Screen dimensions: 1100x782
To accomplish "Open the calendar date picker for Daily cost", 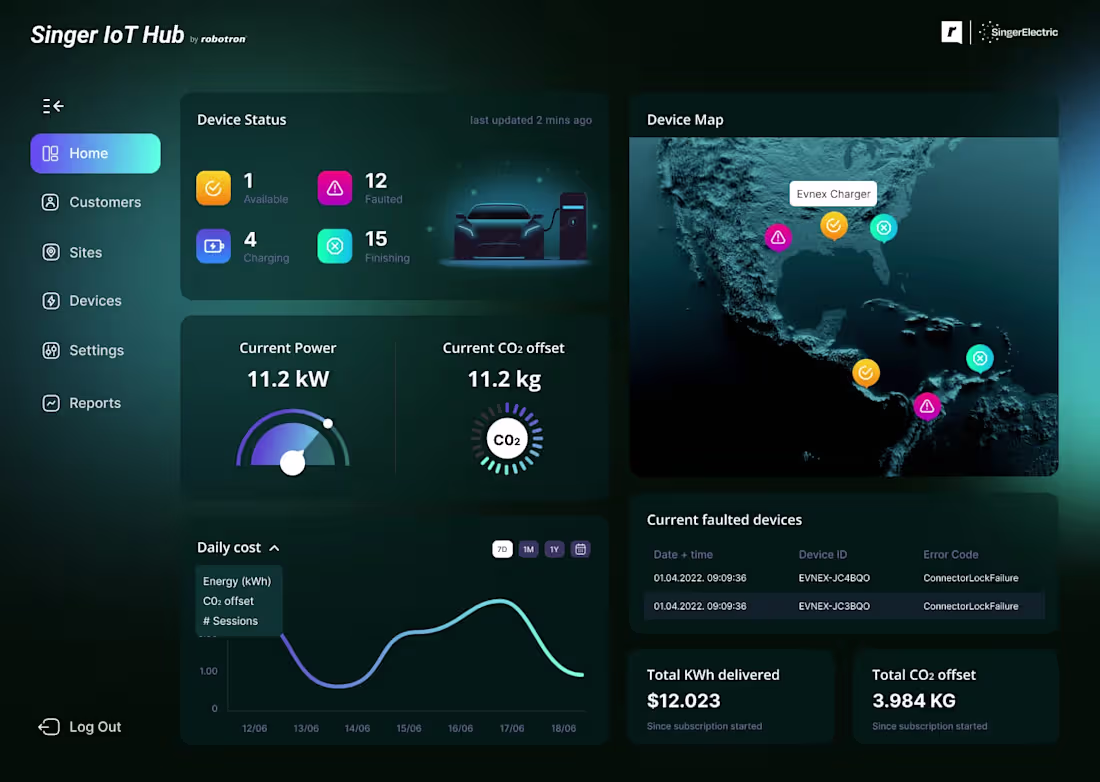I will (580, 549).
